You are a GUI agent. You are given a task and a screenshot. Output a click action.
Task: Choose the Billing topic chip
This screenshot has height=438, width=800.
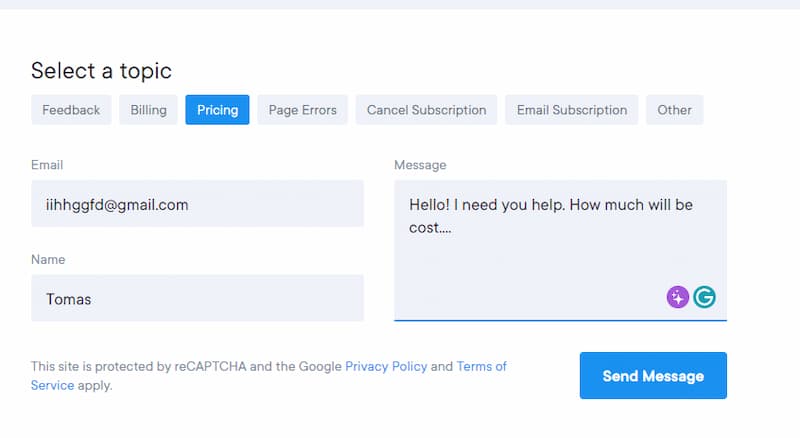[148, 110]
